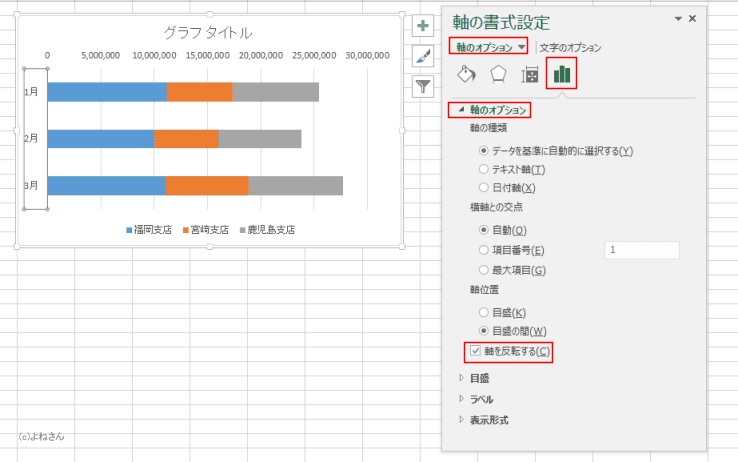Click the 項目番号 value input field
The image size is (738, 462).
point(642,250)
